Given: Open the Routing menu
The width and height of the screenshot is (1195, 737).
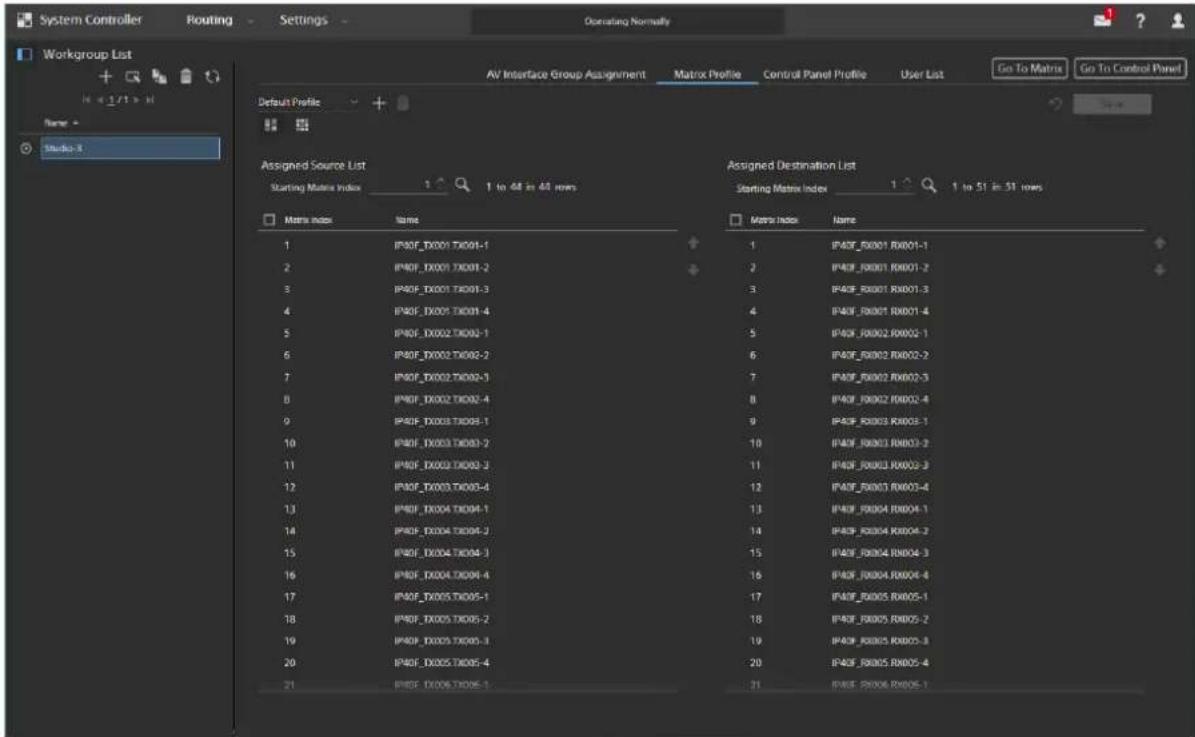Looking at the screenshot, I should coord(210,21).
